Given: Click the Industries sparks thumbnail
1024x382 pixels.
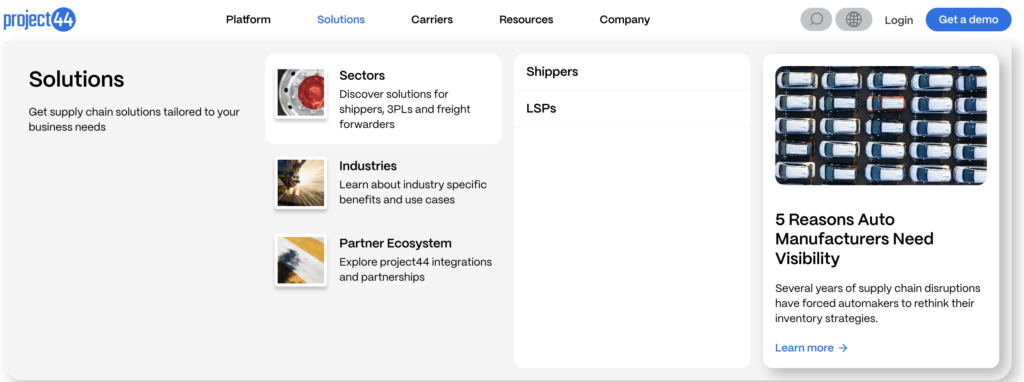Looking at the screenshot, I should (300, 183).
